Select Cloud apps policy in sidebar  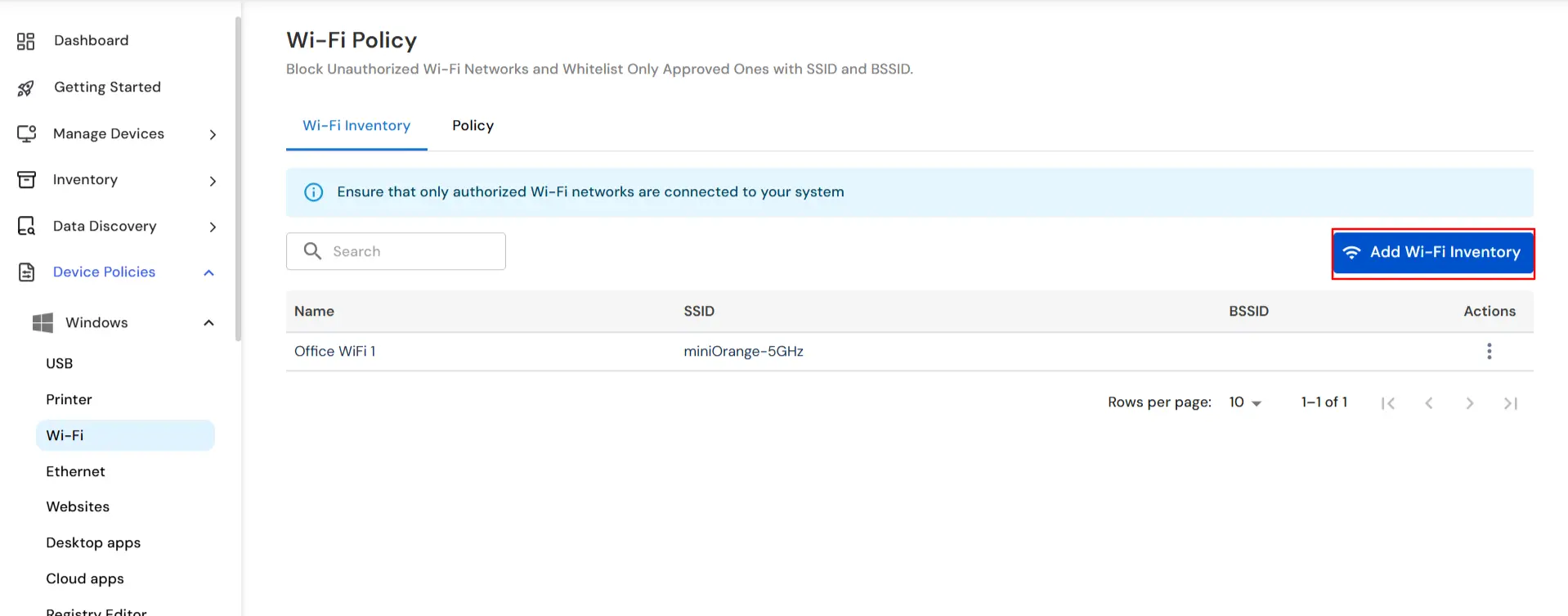(85, 578)
